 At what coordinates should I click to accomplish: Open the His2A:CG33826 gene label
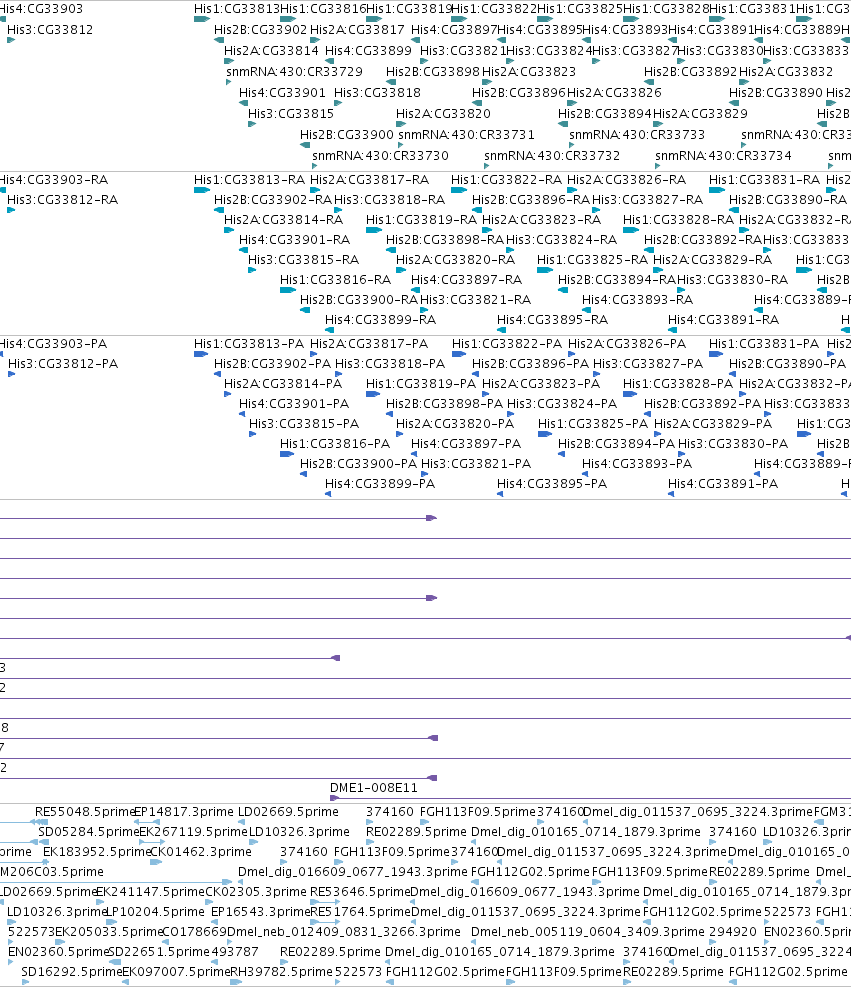click(614, 93)
